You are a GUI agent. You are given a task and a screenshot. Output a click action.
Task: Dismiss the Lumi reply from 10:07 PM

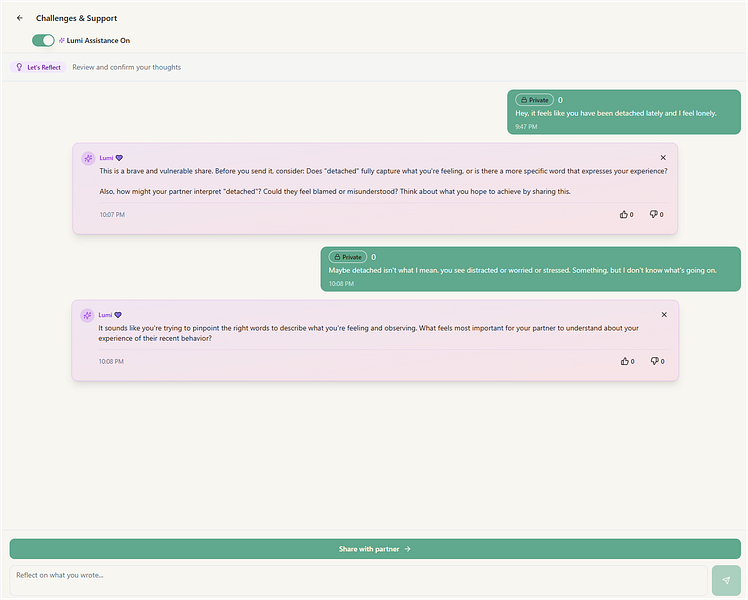pyautogui.click(x=663, y=157)
